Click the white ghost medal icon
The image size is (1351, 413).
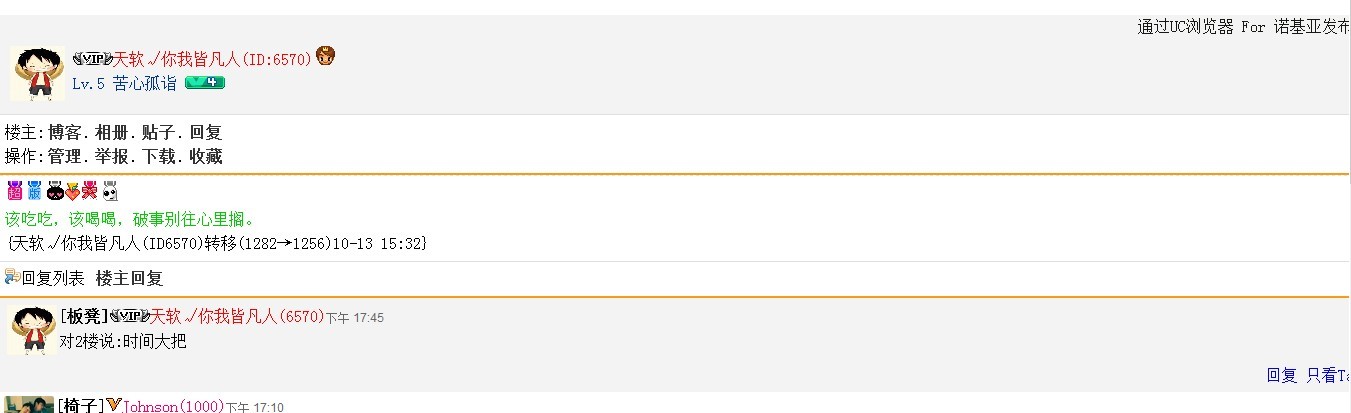[110, 191]
